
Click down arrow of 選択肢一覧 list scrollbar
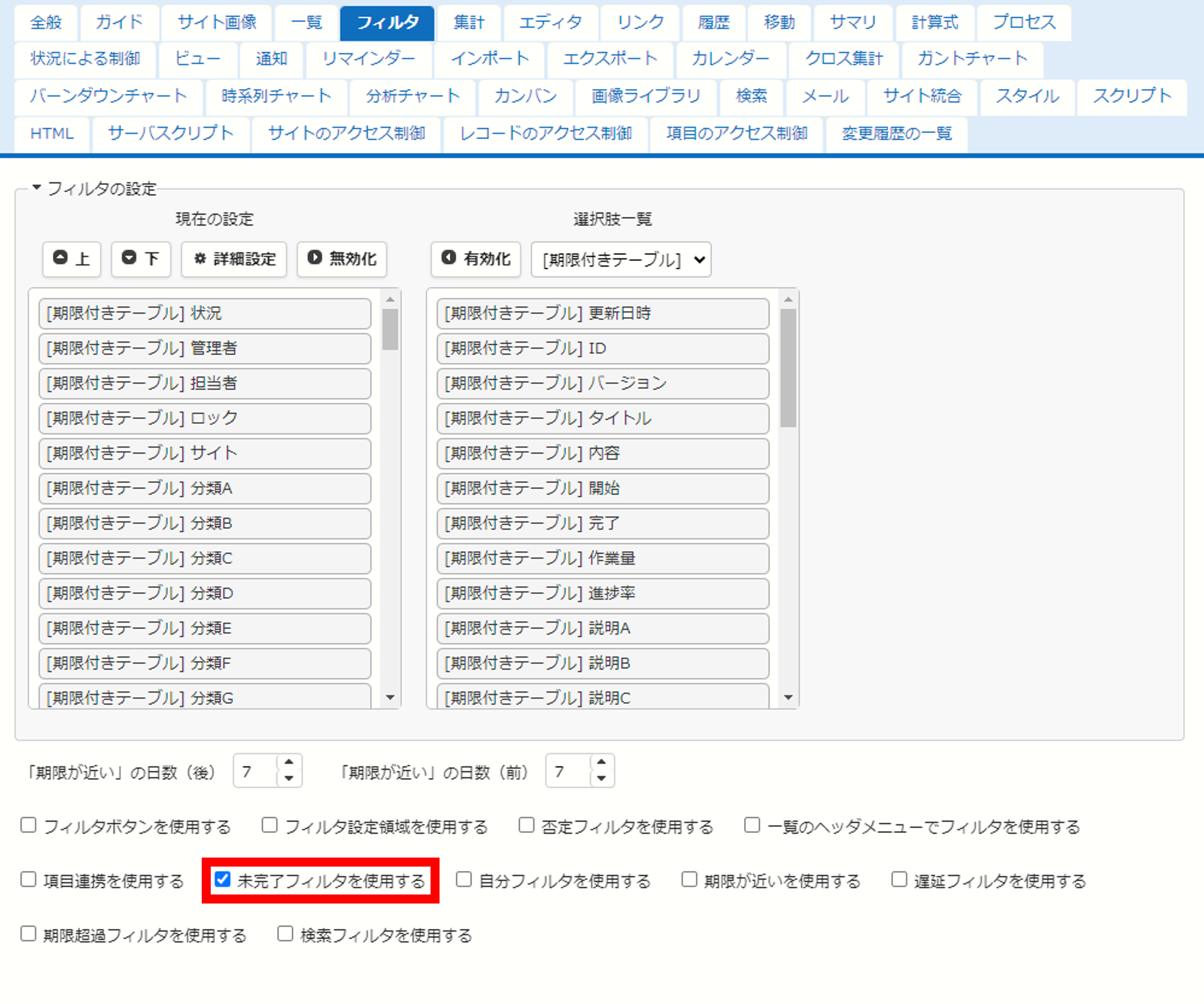click(x=789, y=698)
